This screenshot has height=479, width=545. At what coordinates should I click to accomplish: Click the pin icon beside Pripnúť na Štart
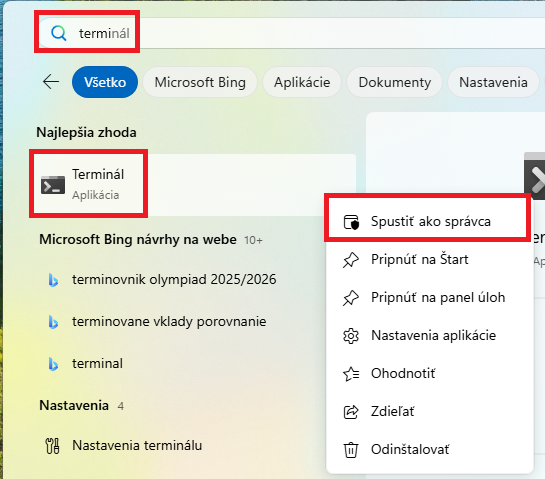(351, 260)
